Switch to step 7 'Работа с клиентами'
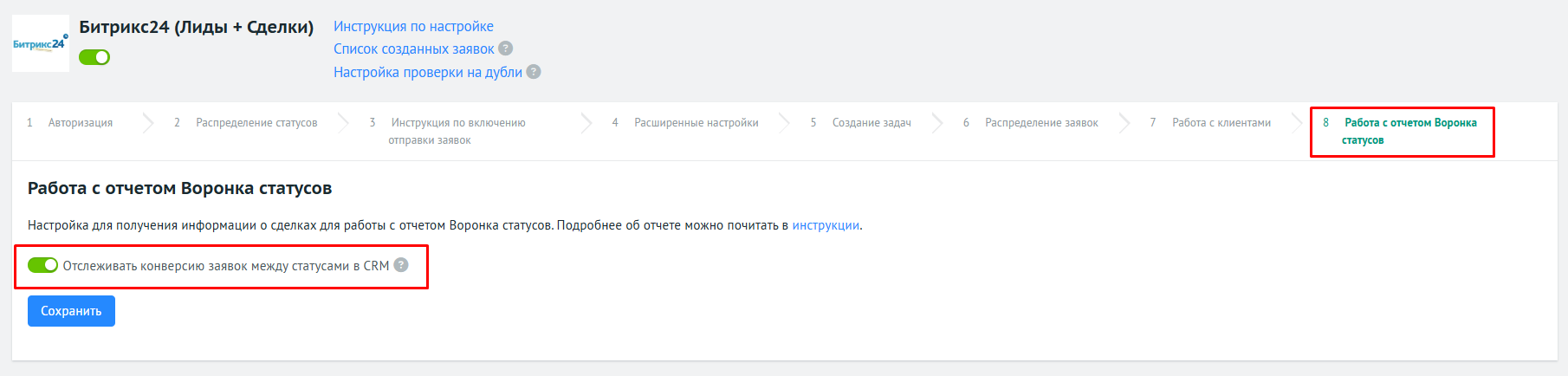Image resolution: width=1568 pixels, height=376 pixels. 1221,123
